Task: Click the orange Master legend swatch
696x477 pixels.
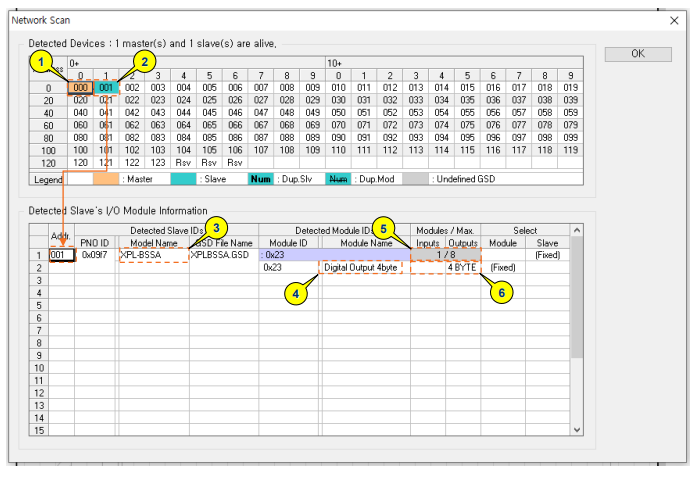Action: pyautogui.click(x=105, y=179)
